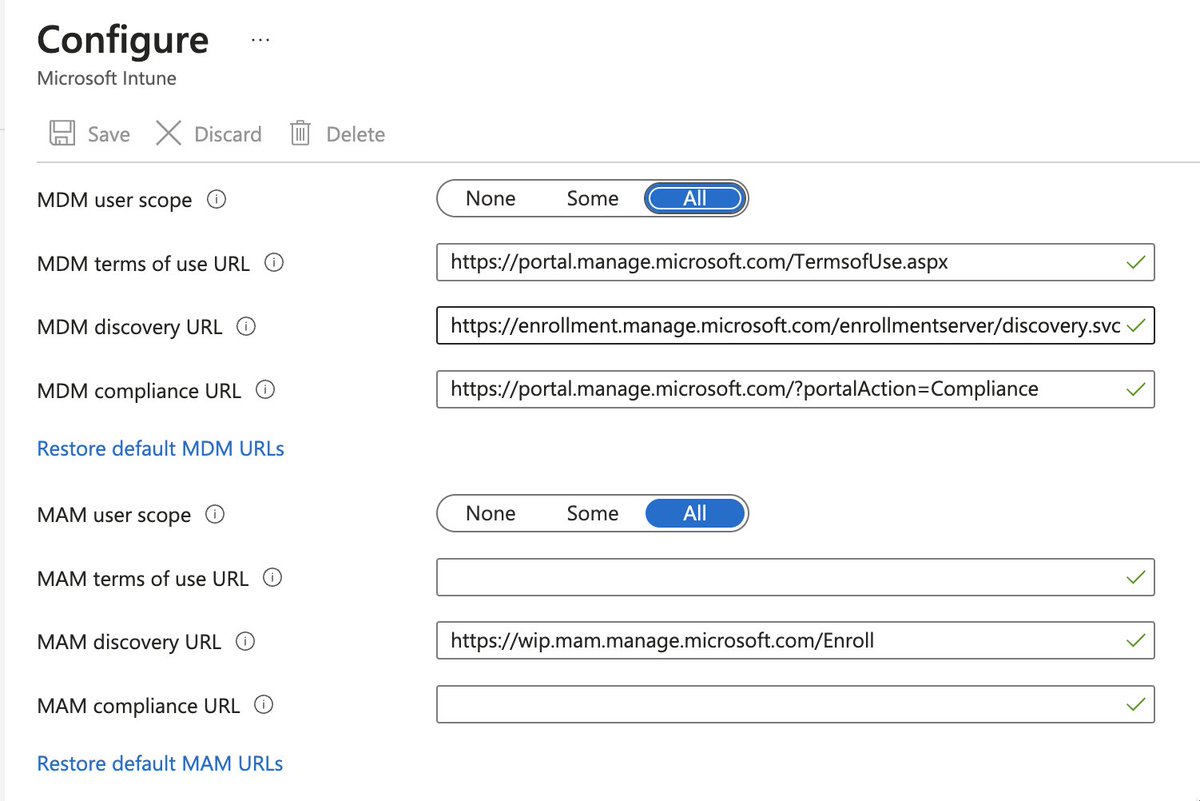
Task: Click the checkmark in MDM discovery URL field
Action: coord(1135,326)
